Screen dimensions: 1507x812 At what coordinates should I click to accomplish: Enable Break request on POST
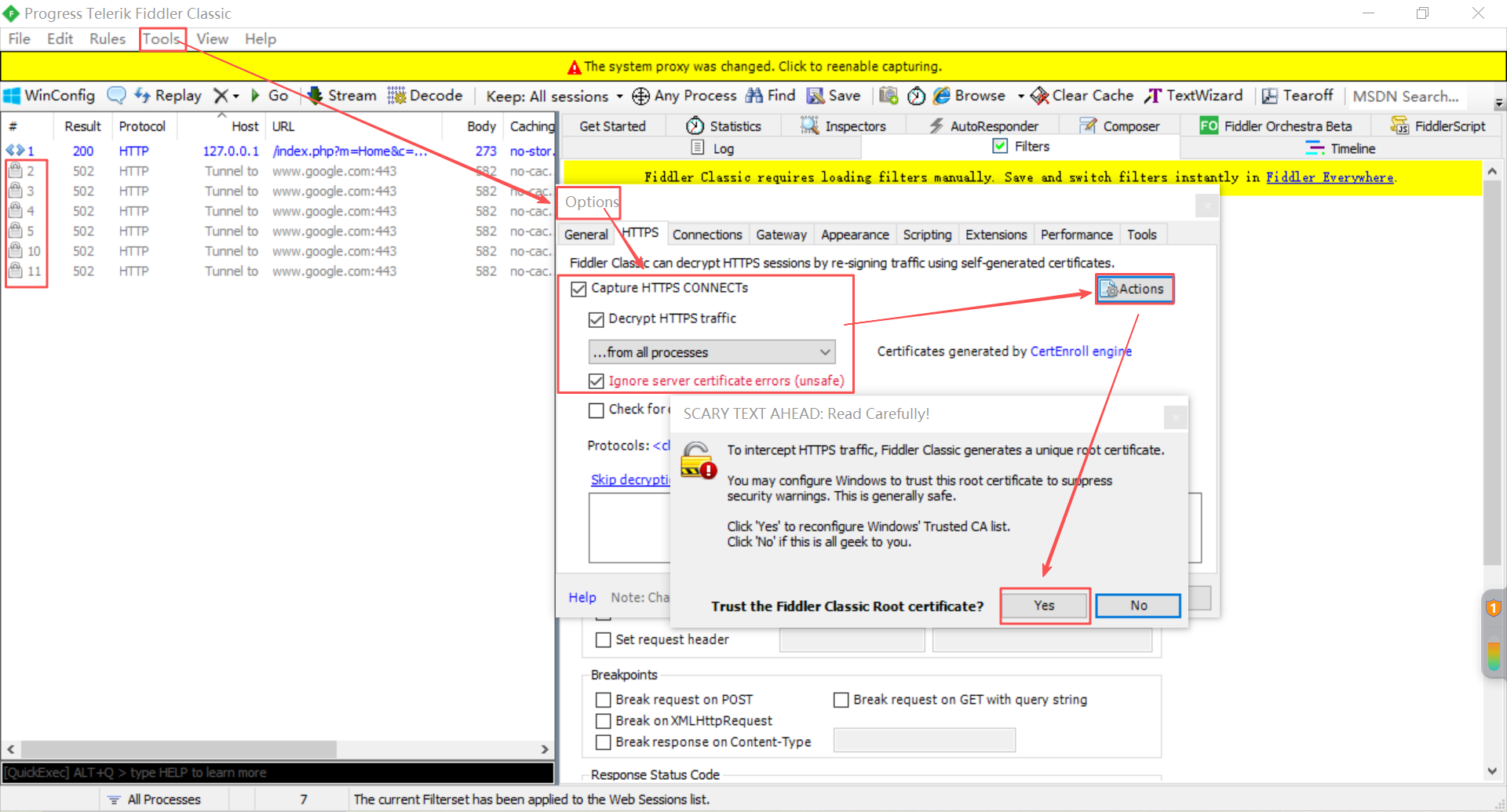coord(604,700)
